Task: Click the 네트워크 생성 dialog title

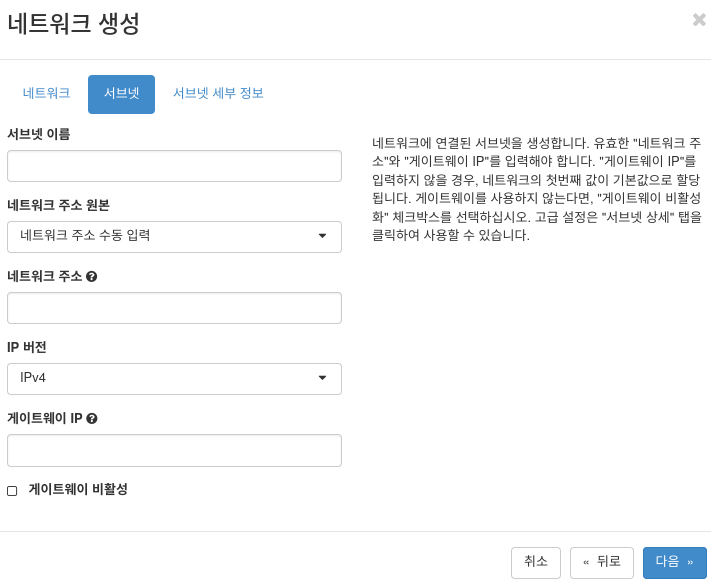Action: 73,24
